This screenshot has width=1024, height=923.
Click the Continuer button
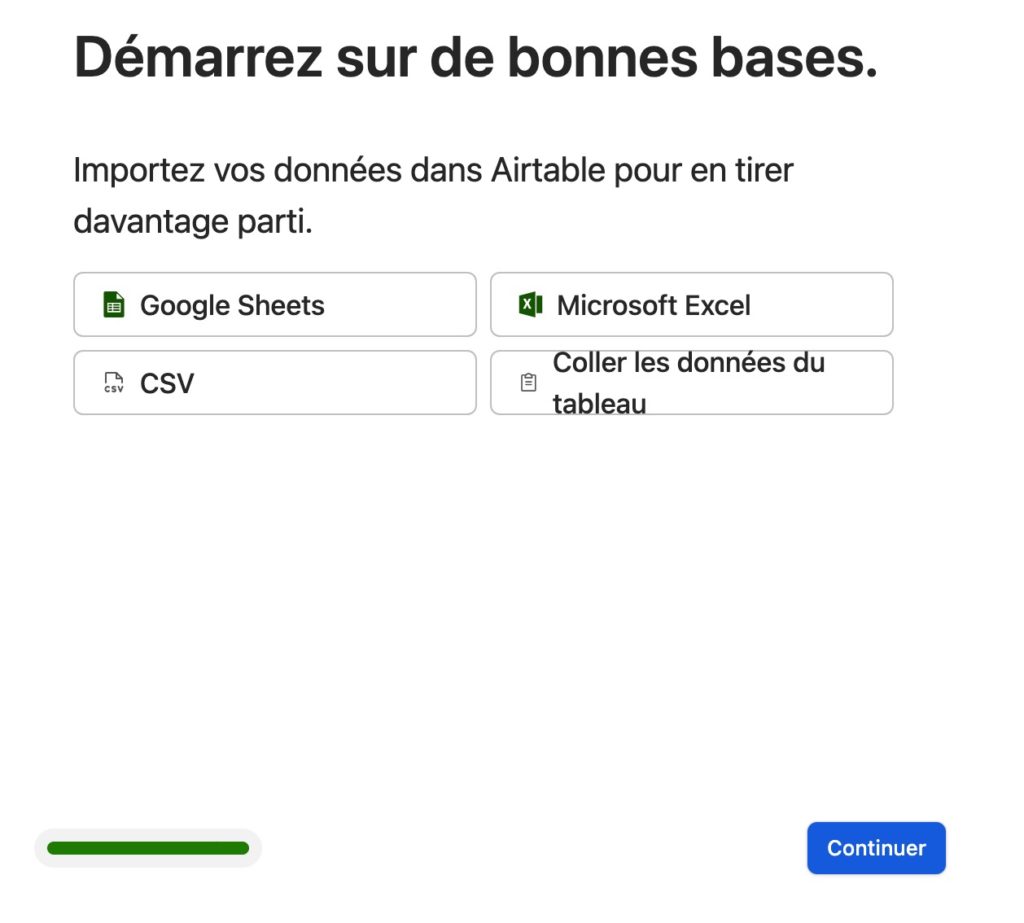point(876,847)
